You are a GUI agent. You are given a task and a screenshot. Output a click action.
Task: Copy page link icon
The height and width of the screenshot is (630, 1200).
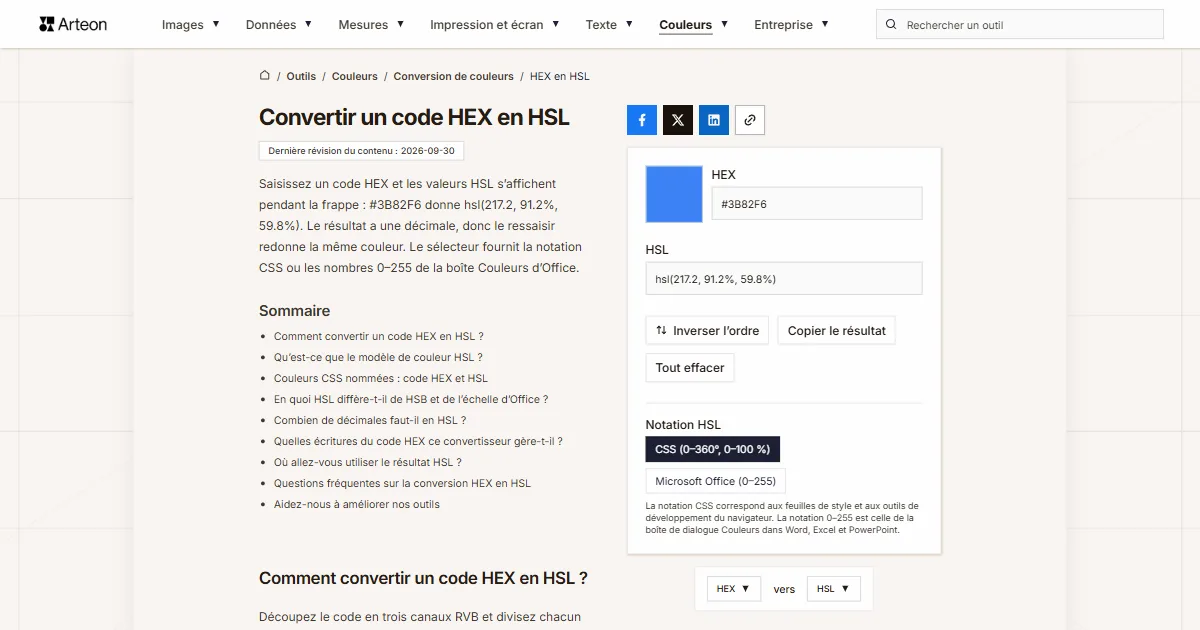click(x=750, y=120)
